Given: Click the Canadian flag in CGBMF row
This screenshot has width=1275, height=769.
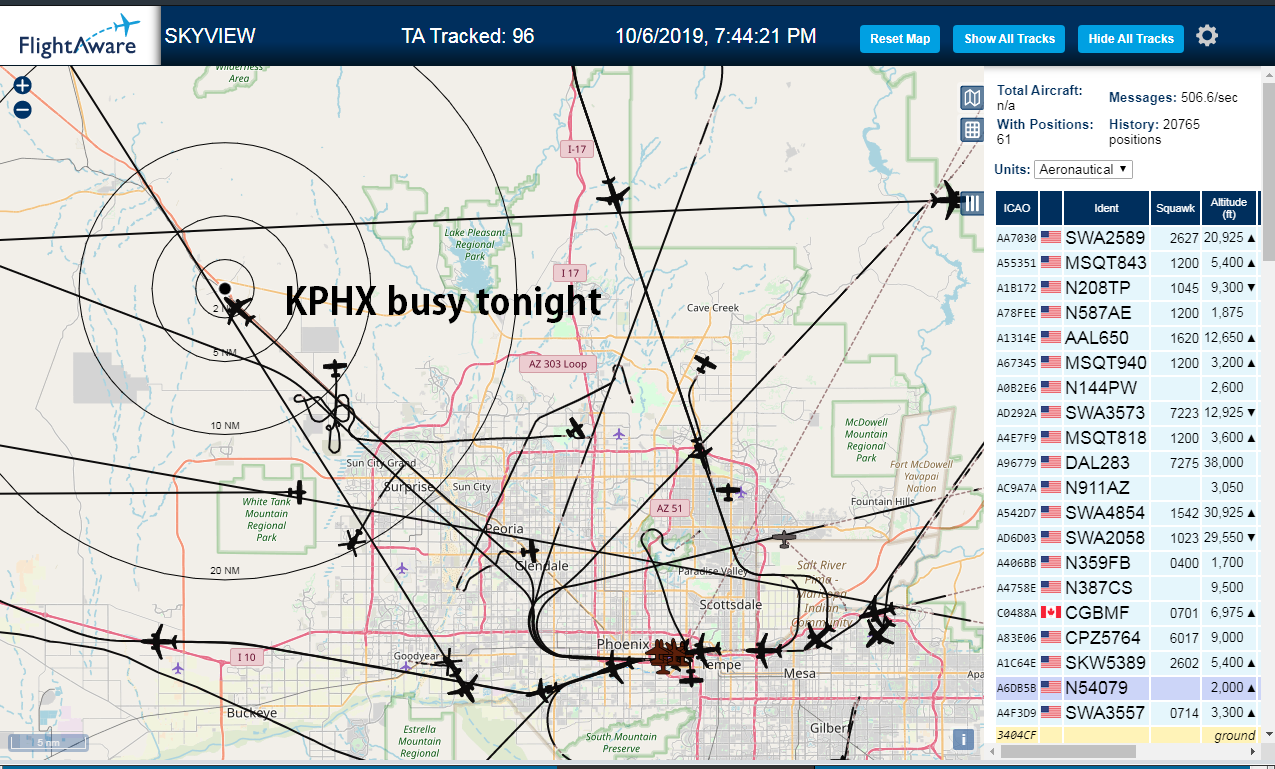Looking at the screenshot, I should [1051, 612].
